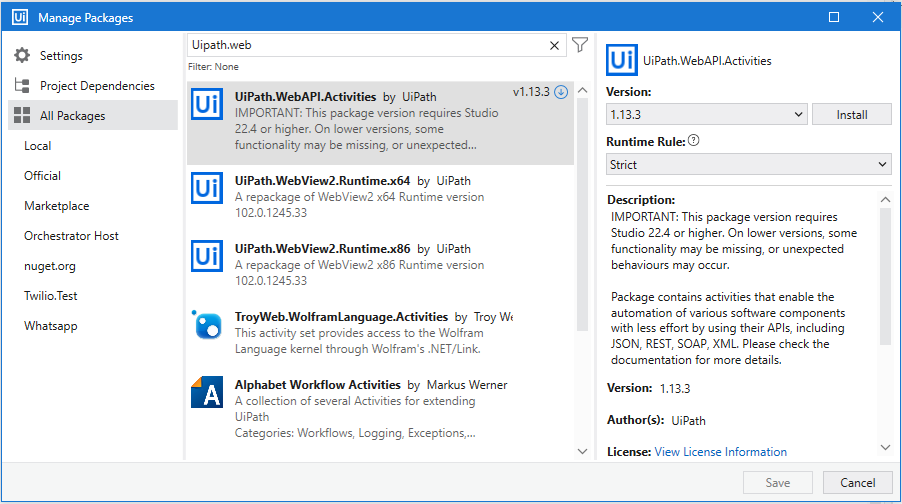Open the Version 1.13.3 dropdown

pyautogui.click(x=706, y=114)
